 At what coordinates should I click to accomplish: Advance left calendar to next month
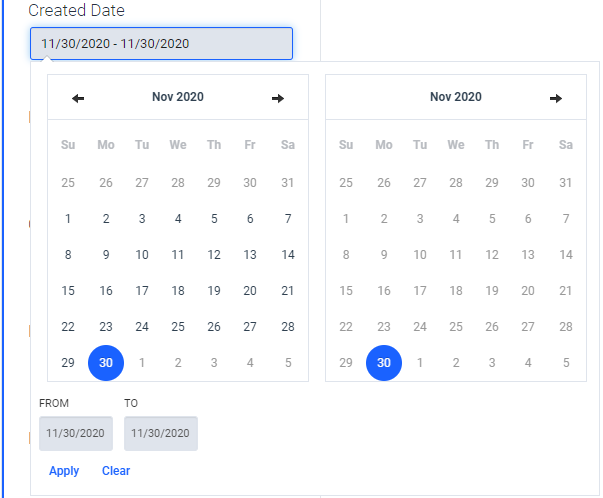278,98
